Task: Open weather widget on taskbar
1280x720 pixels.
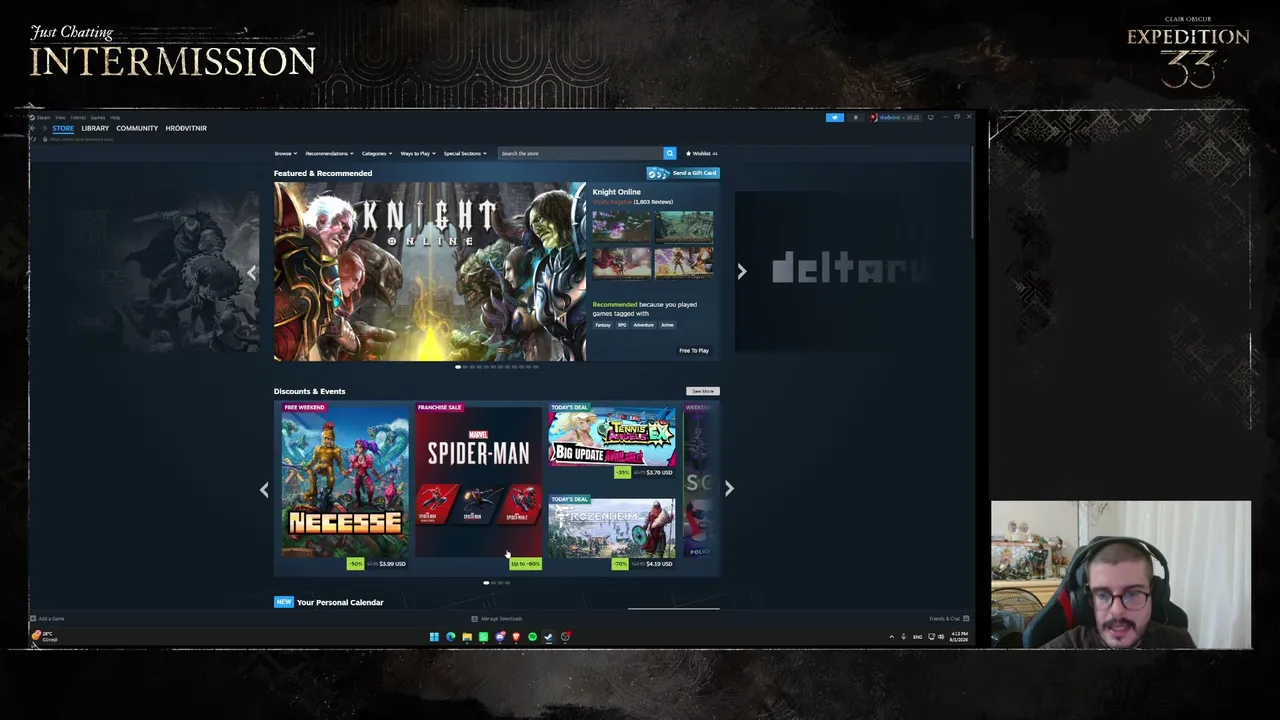Action: point(45,636)
